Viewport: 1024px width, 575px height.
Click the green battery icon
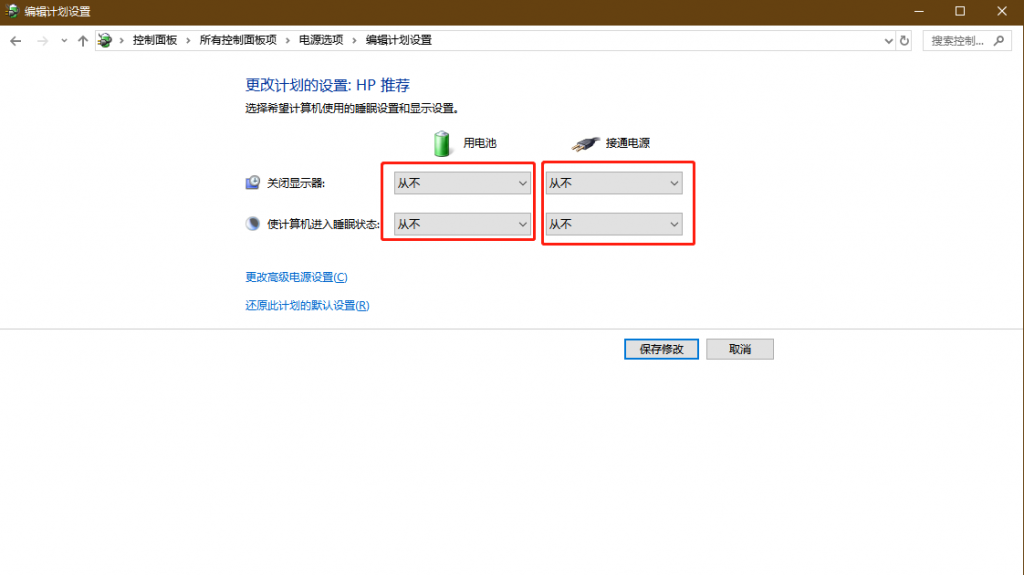tap(442, 143)
